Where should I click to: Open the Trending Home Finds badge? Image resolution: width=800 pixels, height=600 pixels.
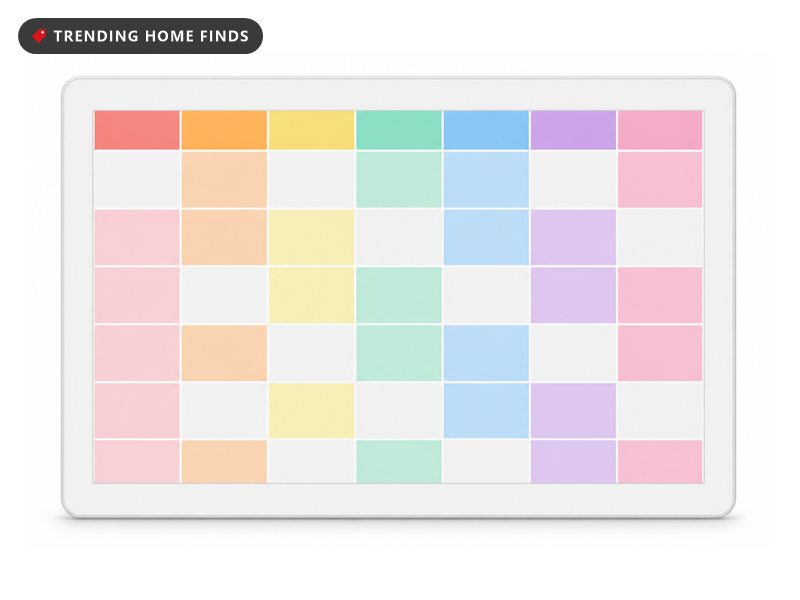140,36
